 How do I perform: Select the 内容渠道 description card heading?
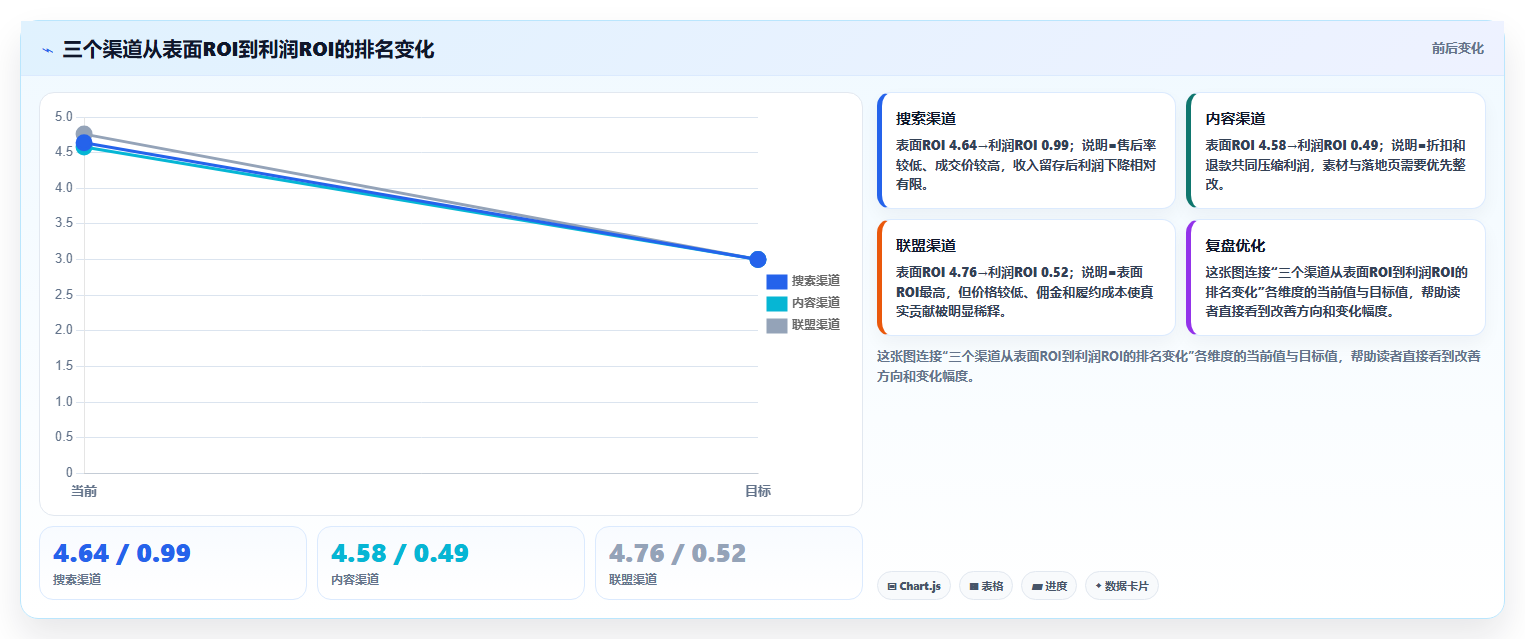[x=1235, y=119]
